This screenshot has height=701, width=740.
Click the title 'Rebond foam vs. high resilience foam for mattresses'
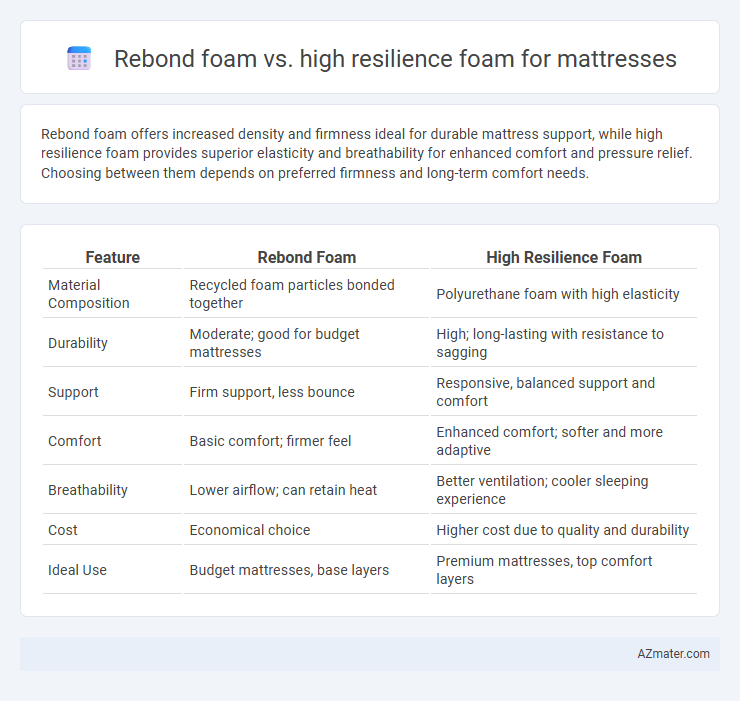395,59
